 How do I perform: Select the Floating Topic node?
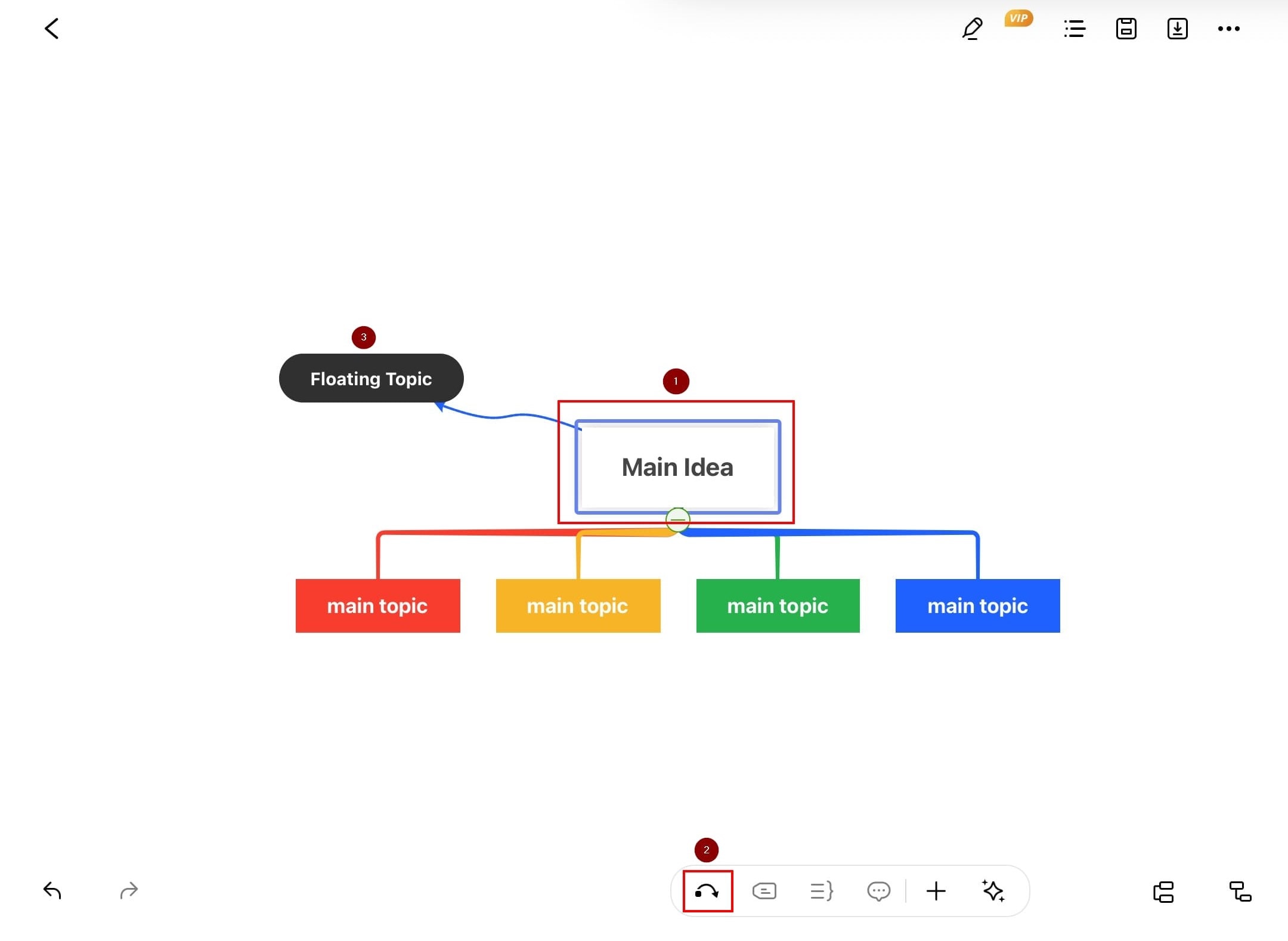(371, 379)
